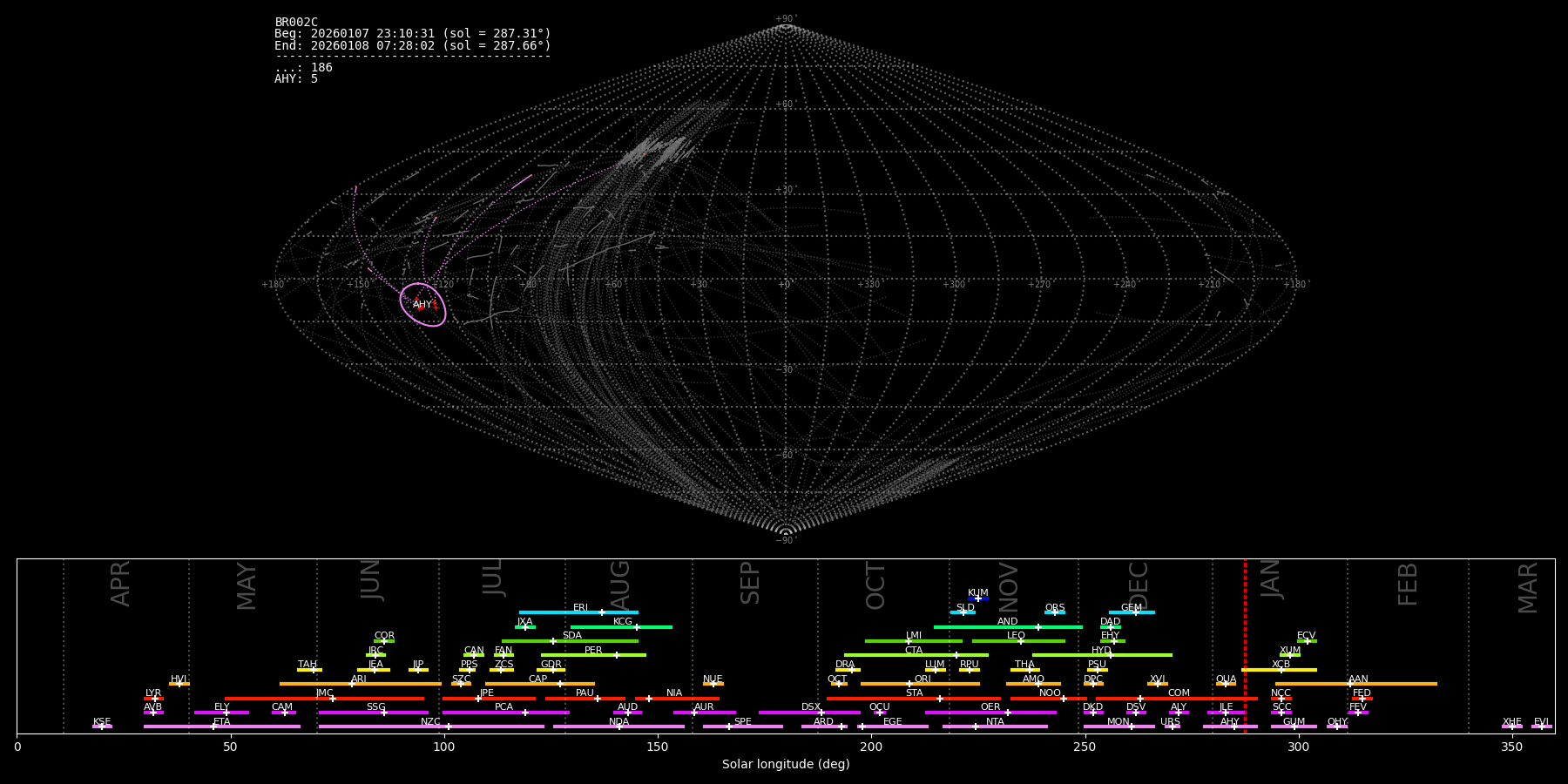Click the red JMC shower bar
The image size is (1568, 784).
(x=325, y=698)
